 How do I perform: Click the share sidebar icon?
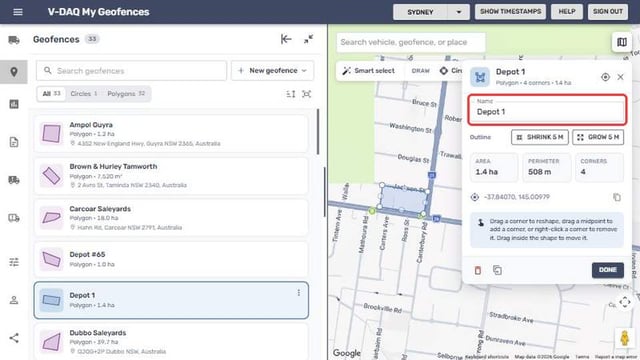[x=14, y=338]
